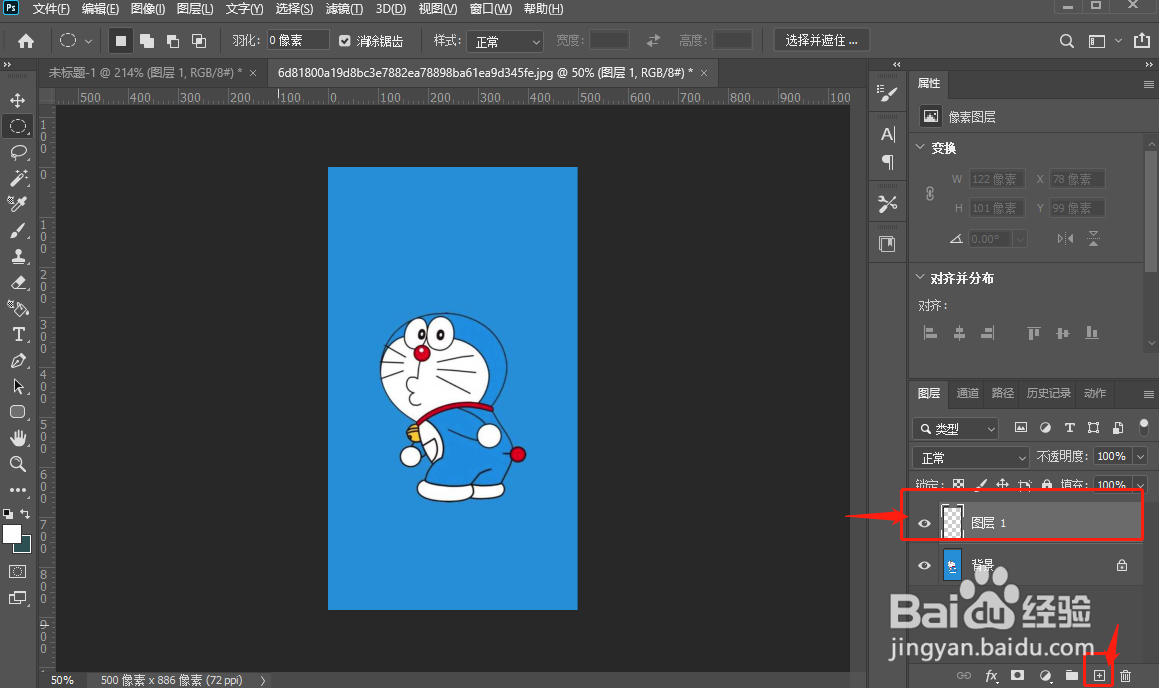Change the screen mode
The width and height of the screenshot is (1159, 688).
[18, 598]
